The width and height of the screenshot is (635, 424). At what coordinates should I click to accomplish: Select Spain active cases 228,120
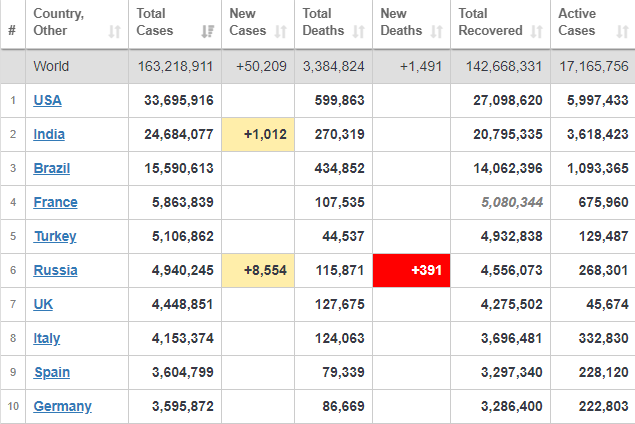coord(603,372)
